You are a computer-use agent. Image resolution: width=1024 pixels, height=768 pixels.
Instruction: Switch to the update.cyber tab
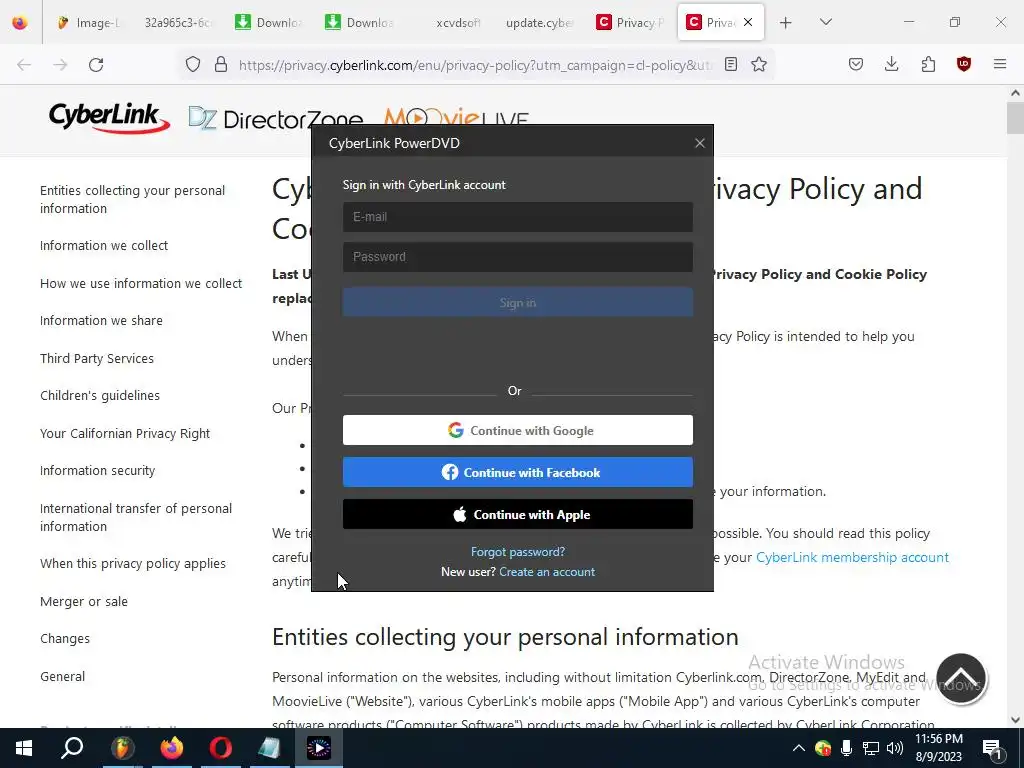coord(539,23)
